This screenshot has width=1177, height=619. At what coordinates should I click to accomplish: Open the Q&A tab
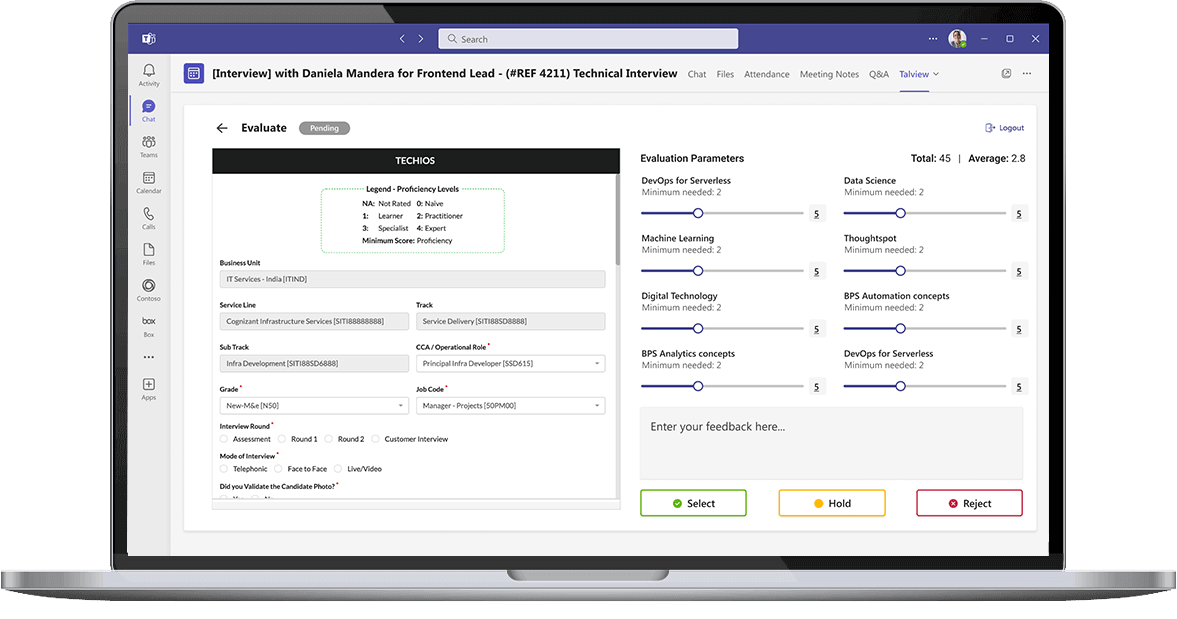pyautogui.click(x=879, y=74)
